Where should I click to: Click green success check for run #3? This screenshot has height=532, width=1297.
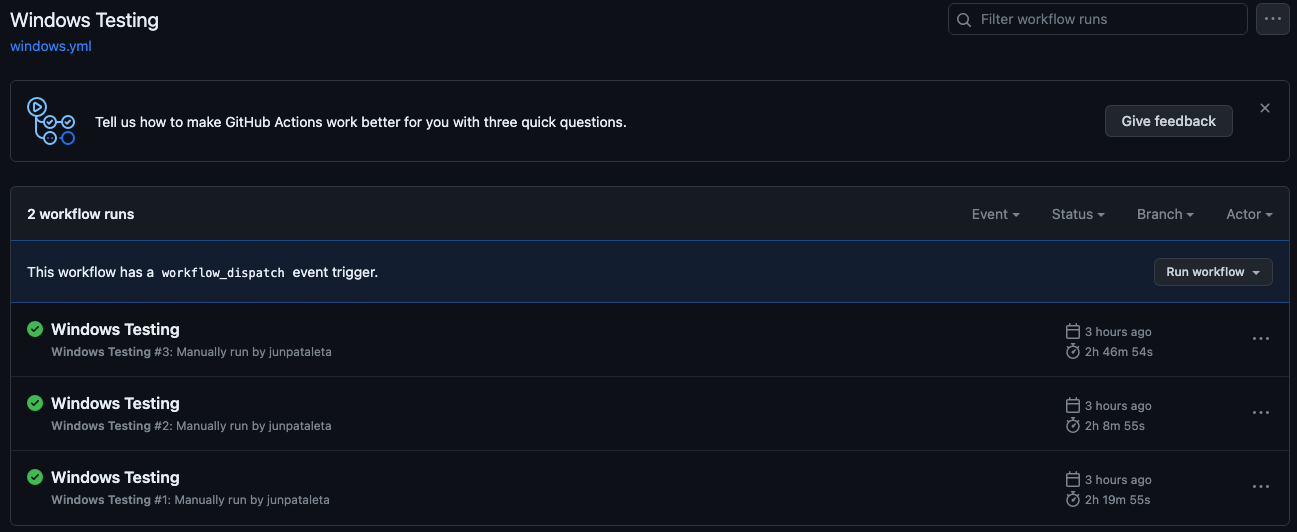35,329
